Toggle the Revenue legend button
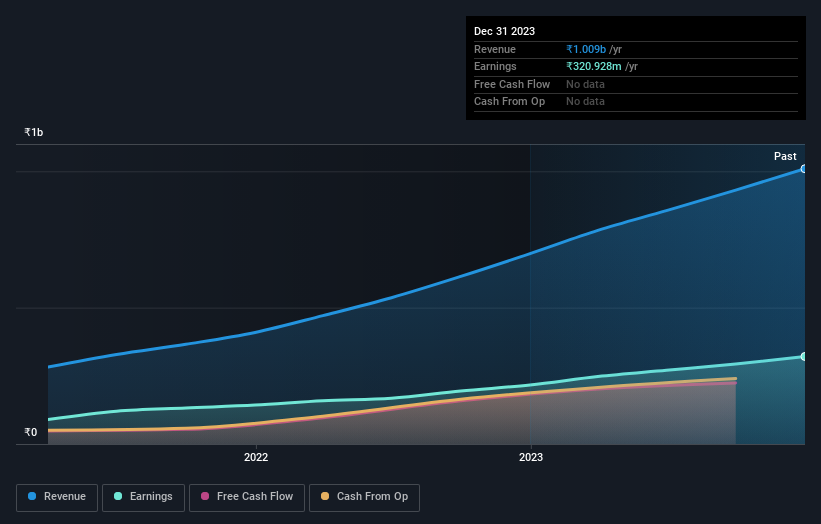Viewport: 821px width, 524px height. click(x=57, y=497)
